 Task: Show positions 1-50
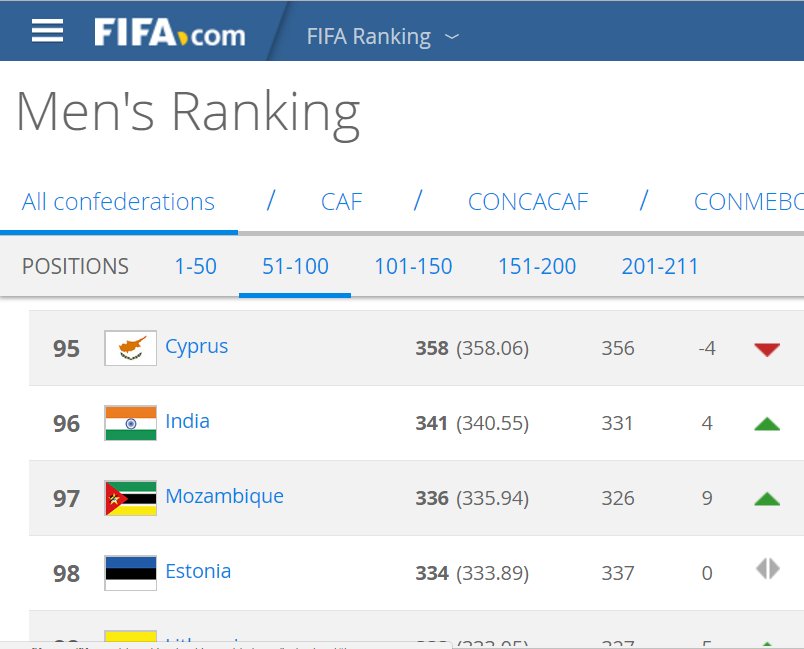click(x=195, y=266)
